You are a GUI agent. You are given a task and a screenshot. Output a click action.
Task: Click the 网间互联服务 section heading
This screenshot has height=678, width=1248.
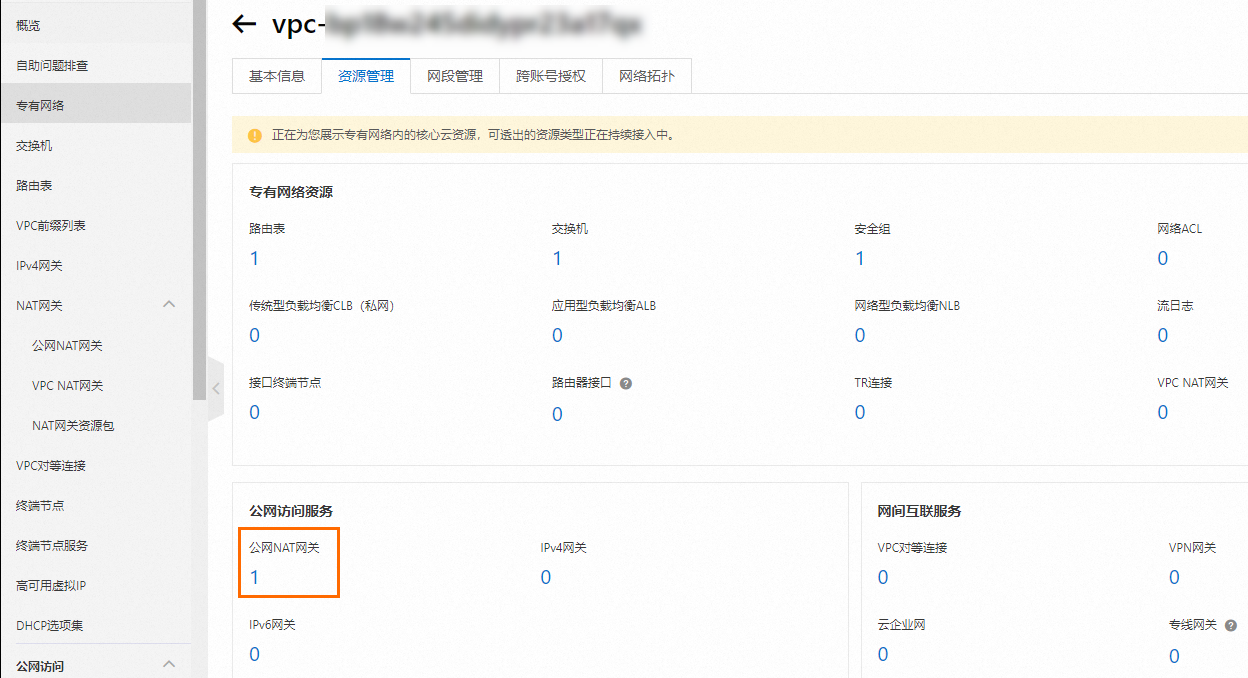[919, 511]
